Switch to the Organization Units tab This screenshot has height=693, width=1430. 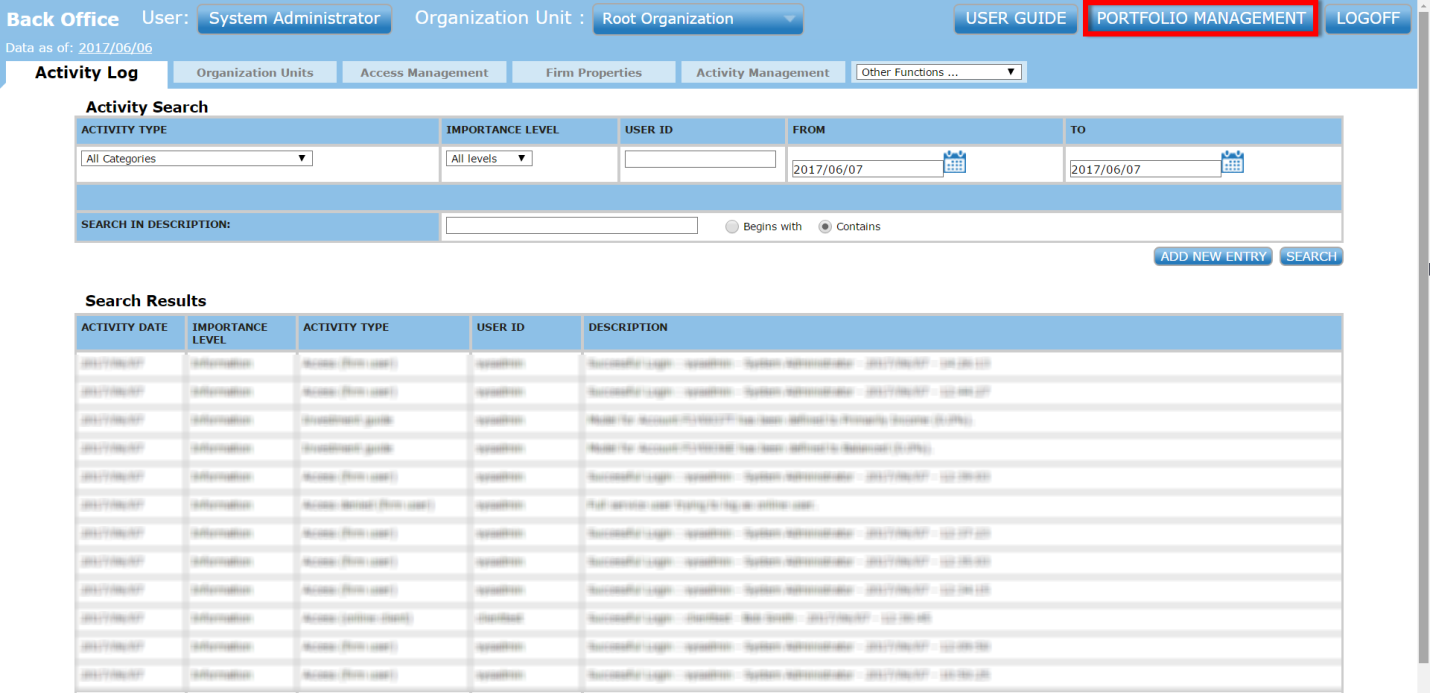[254, 71]
